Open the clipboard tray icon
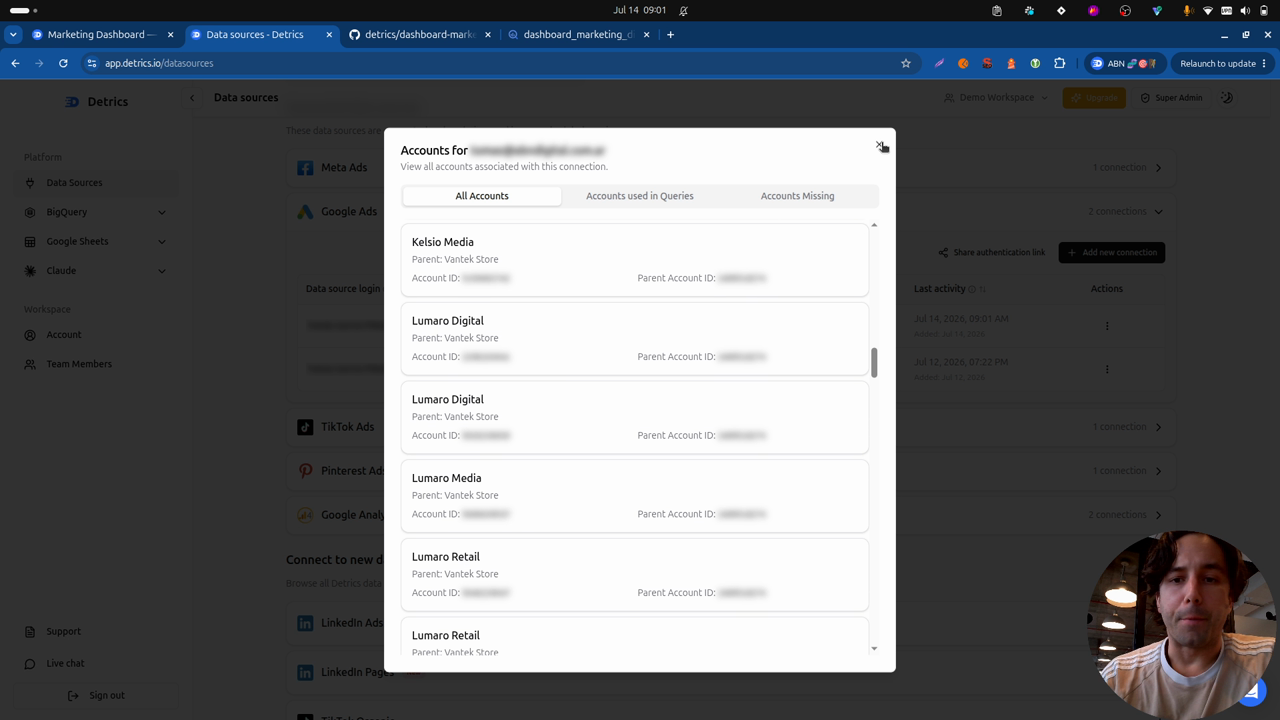Screen dimensions: 1280x720 (x=997, y=10)
